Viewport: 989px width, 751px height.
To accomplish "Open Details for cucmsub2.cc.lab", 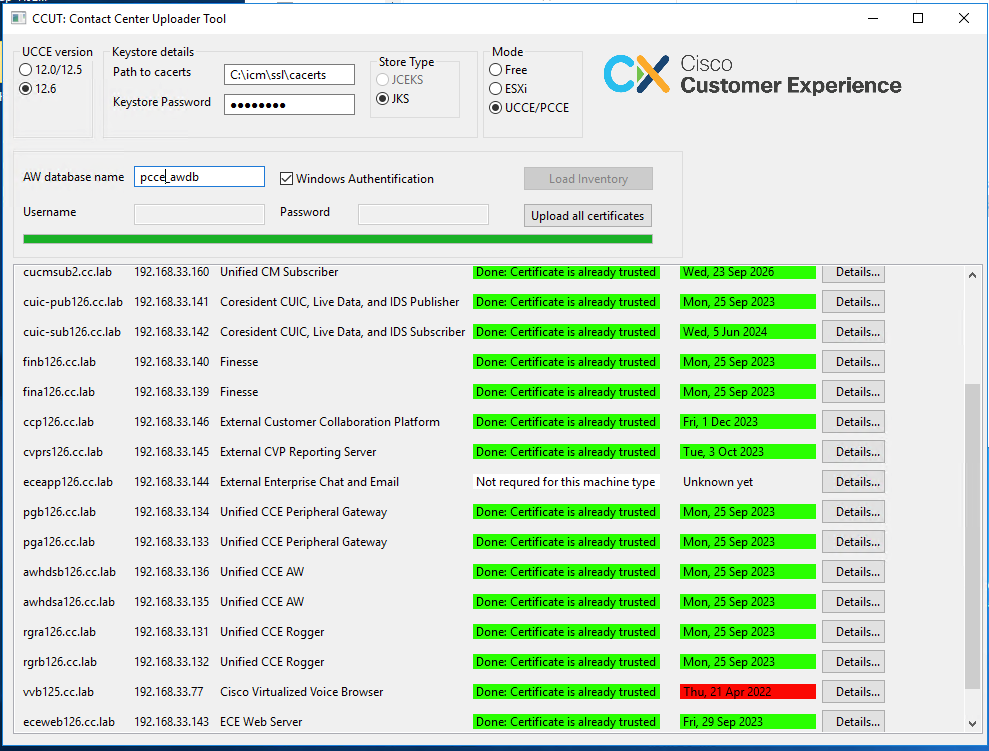I will point(853,273).
